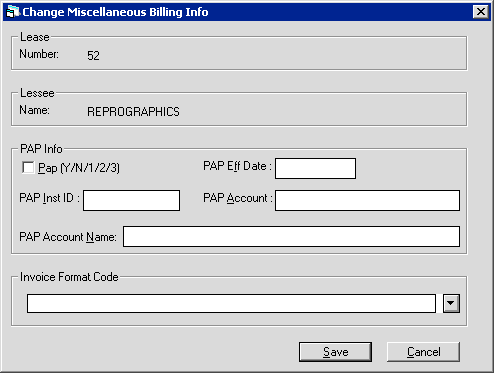Open the Invoice Format Code dropdown arrow

point(451,303)
